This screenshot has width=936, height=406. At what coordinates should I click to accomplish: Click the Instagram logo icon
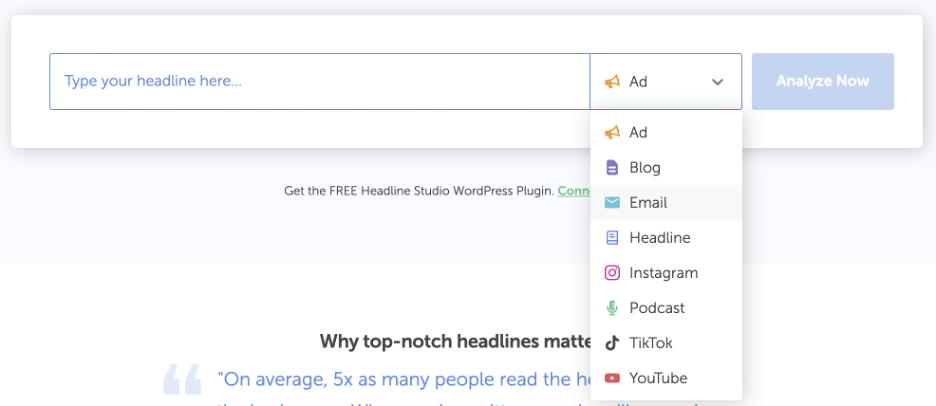click(612, 273)
